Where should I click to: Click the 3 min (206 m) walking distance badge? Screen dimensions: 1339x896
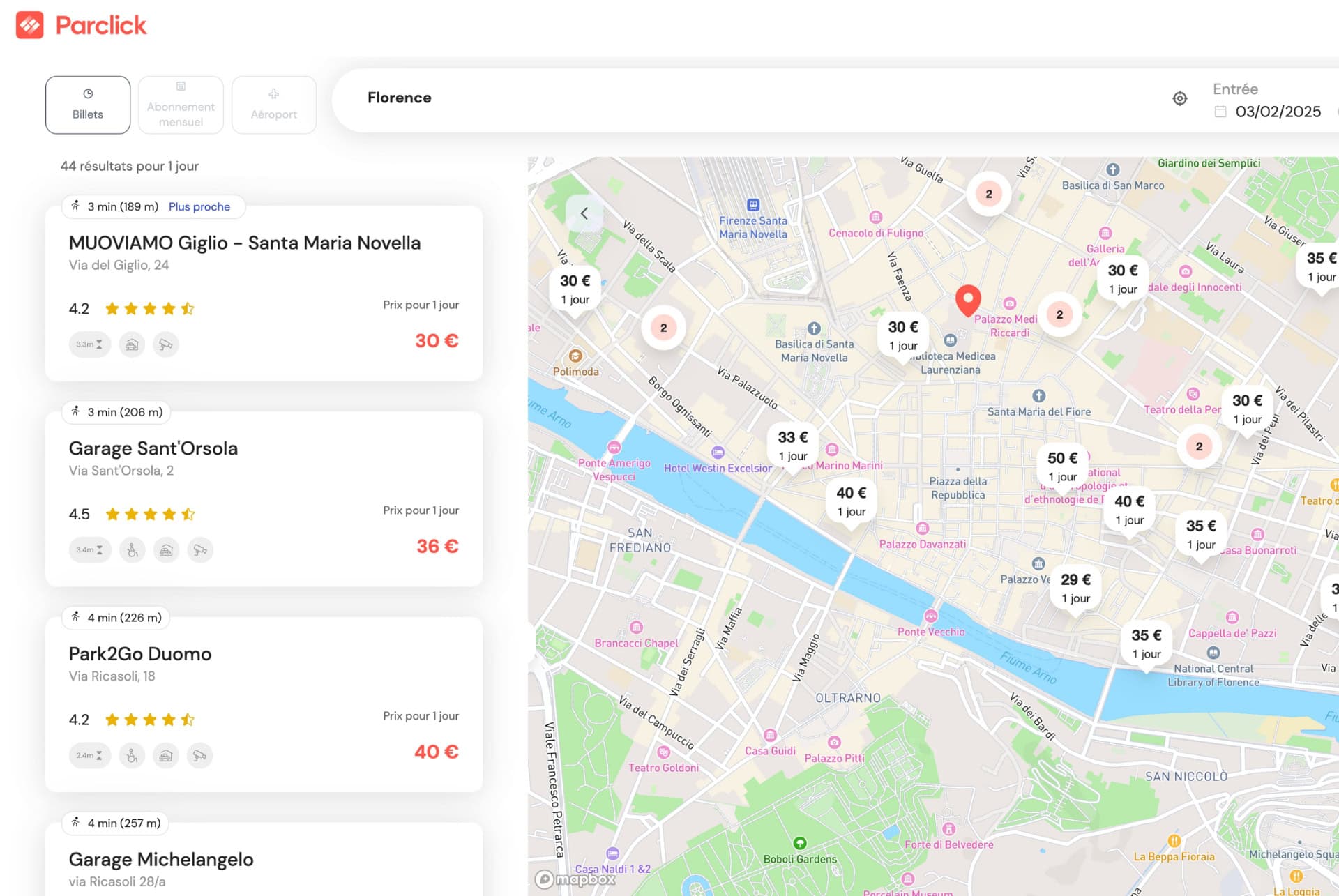coord(116,412)
